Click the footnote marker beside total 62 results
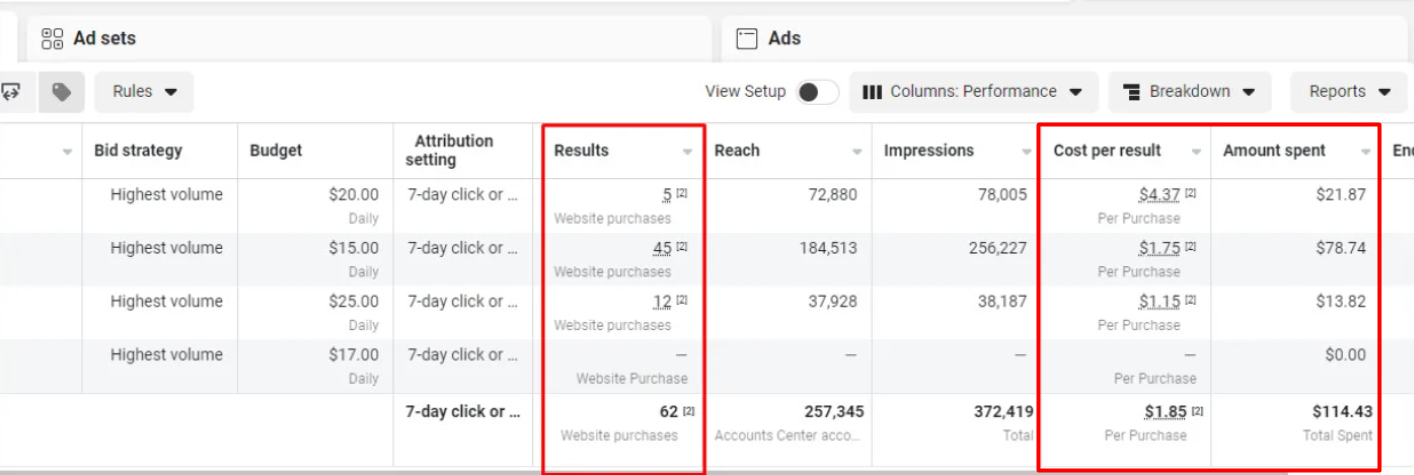This screenshot has width=1414, height=475. [x=688, y=411]
